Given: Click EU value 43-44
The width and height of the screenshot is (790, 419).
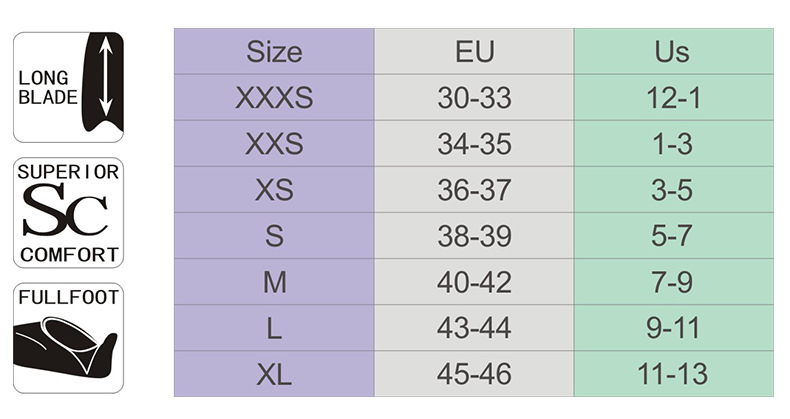Looking at the screenshot, I should (474, 328).
